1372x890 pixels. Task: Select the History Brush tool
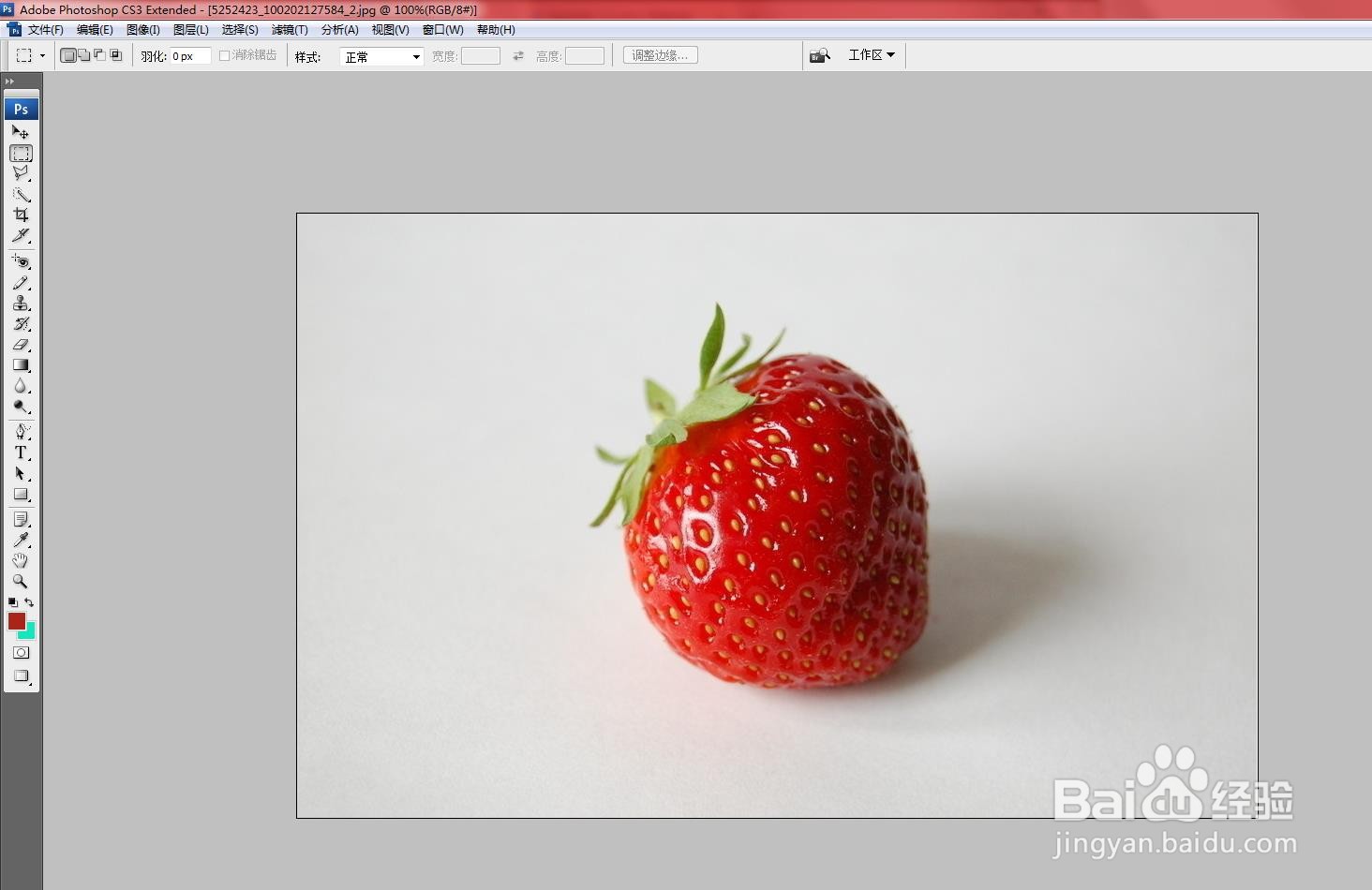click(21, 323)
